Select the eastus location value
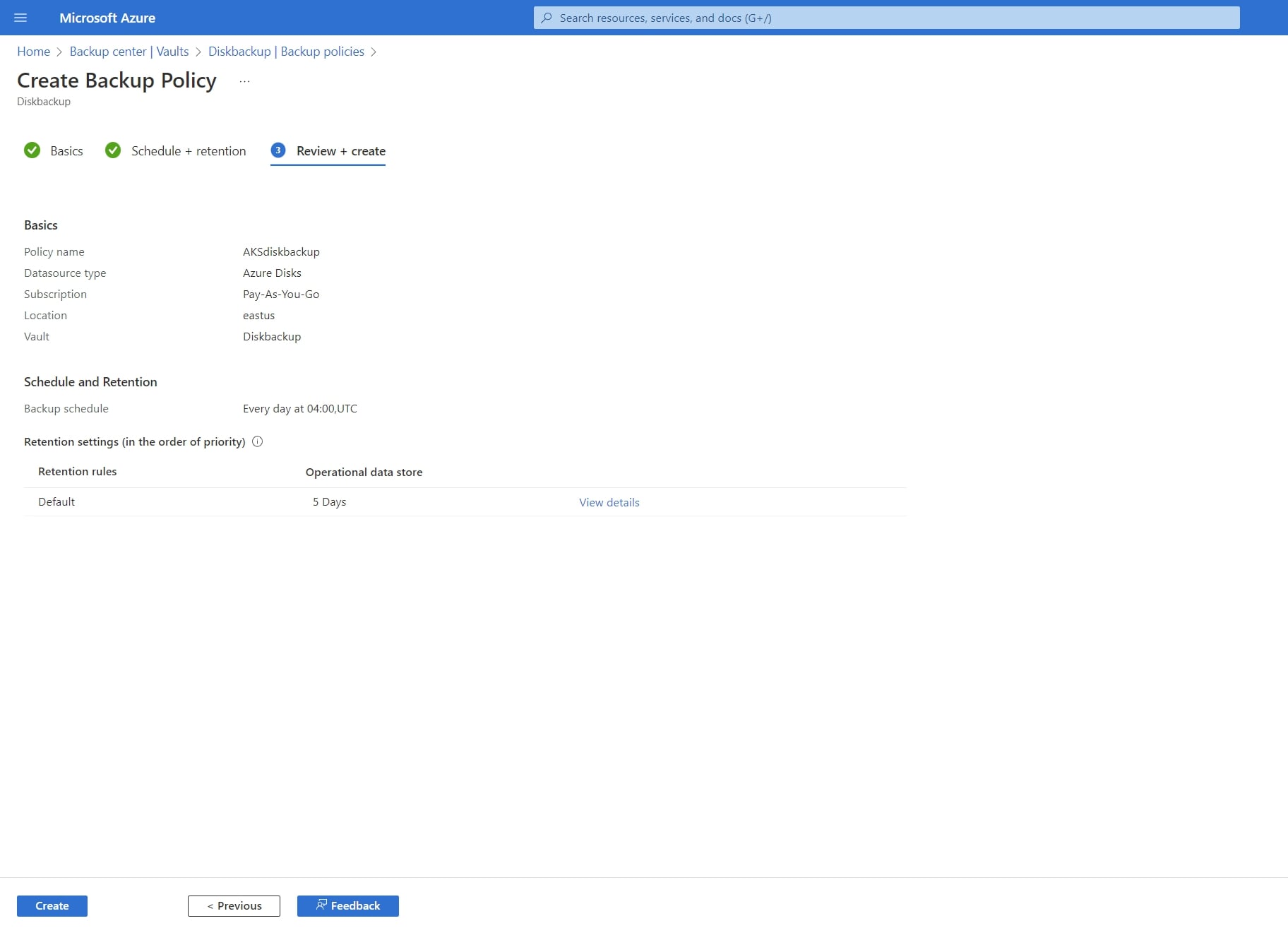Screen dimensions: 1288x940 pyautogui.click(x=258, y=315)
